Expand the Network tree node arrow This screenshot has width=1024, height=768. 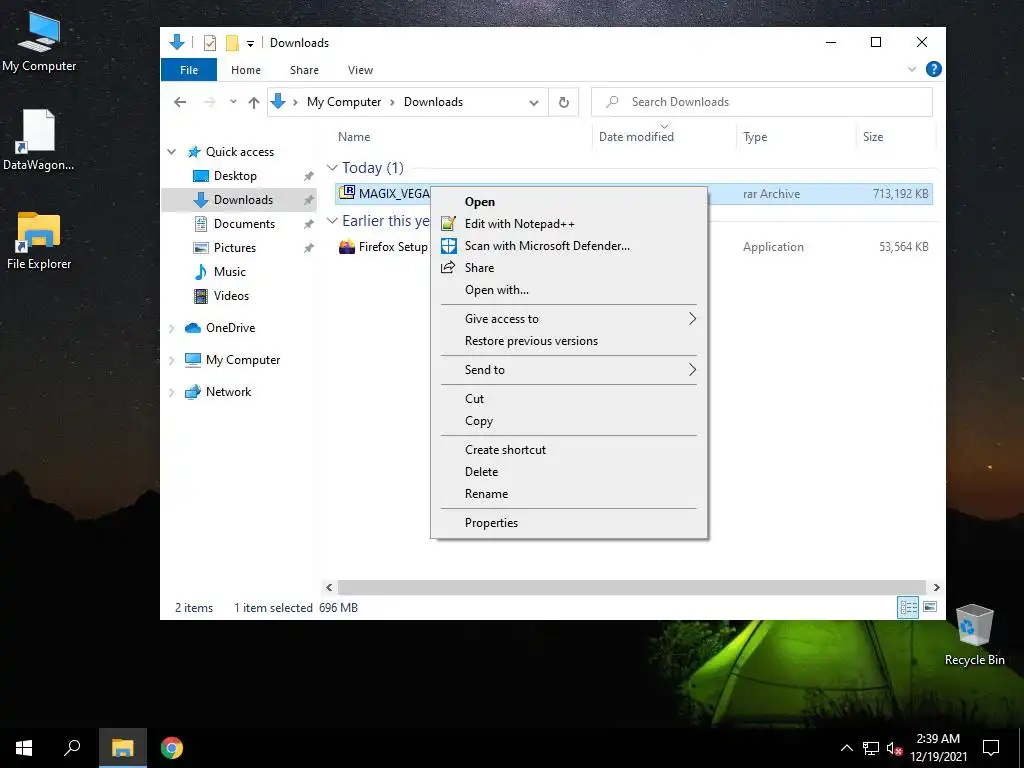pos(171,392)
